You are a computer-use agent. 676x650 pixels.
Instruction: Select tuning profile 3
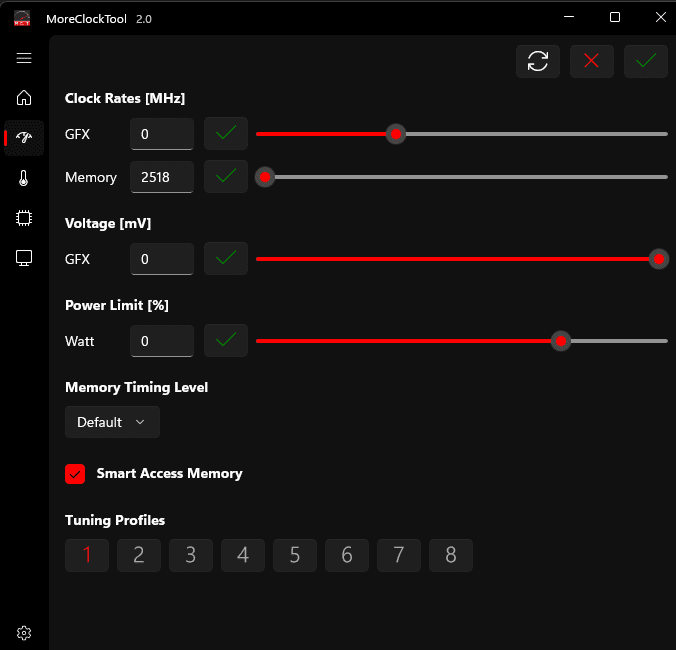(x=191, y=555)
